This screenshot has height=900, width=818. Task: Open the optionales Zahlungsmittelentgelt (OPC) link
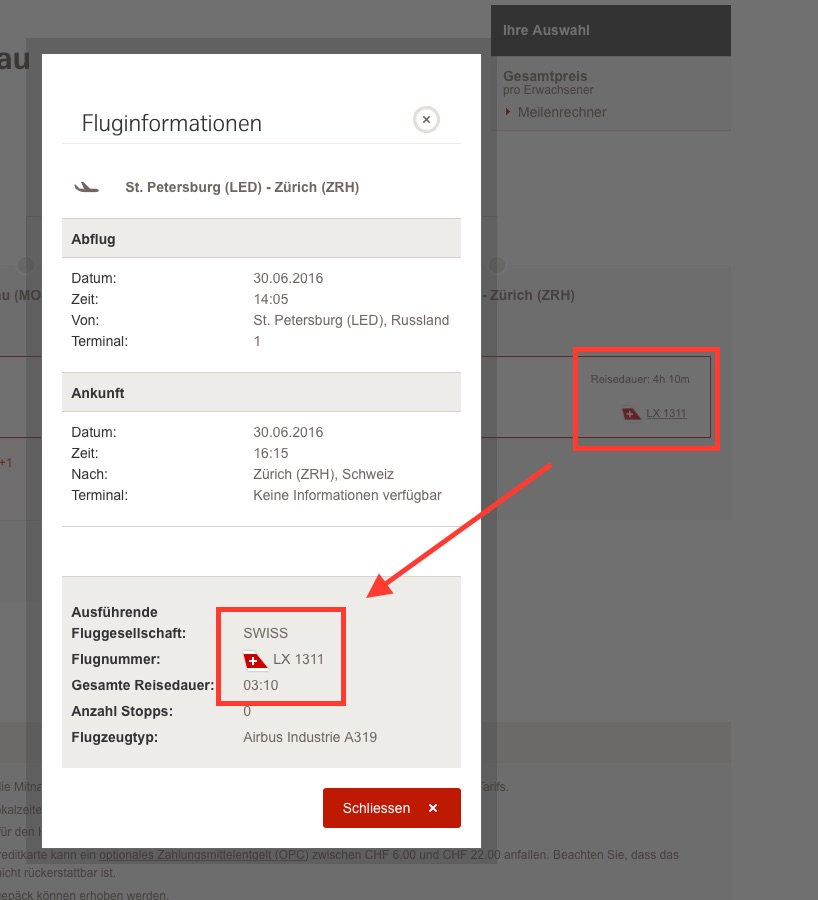coord(204,855)
